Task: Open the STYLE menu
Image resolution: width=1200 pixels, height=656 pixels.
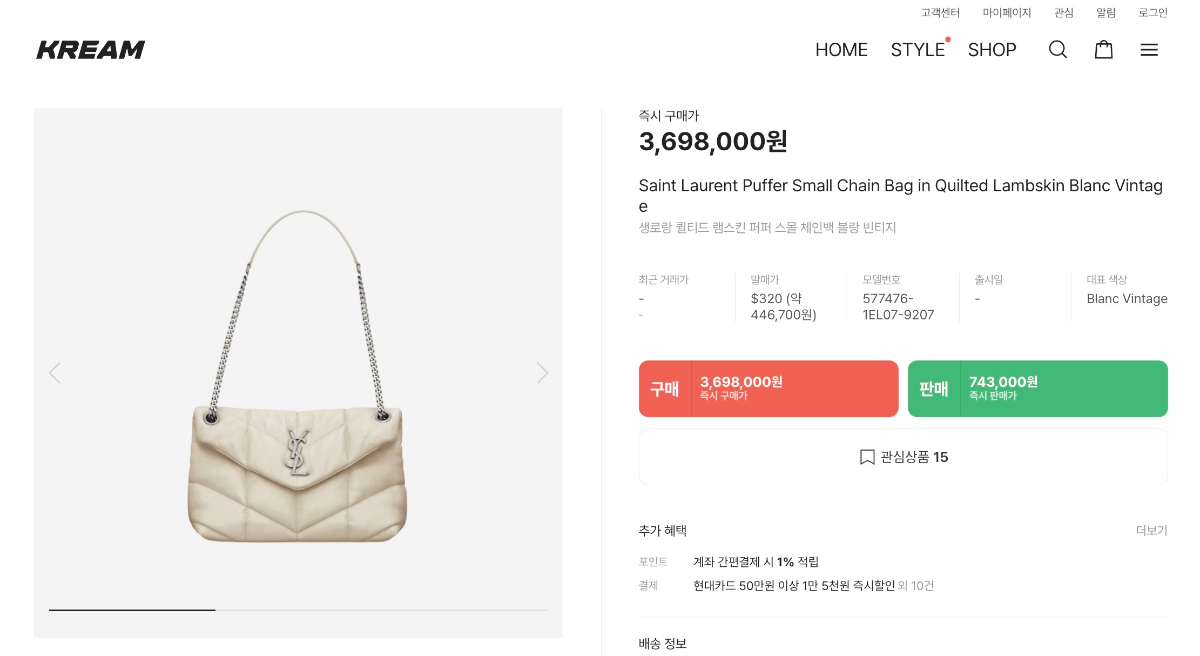Action: click(x=917, y=50)
